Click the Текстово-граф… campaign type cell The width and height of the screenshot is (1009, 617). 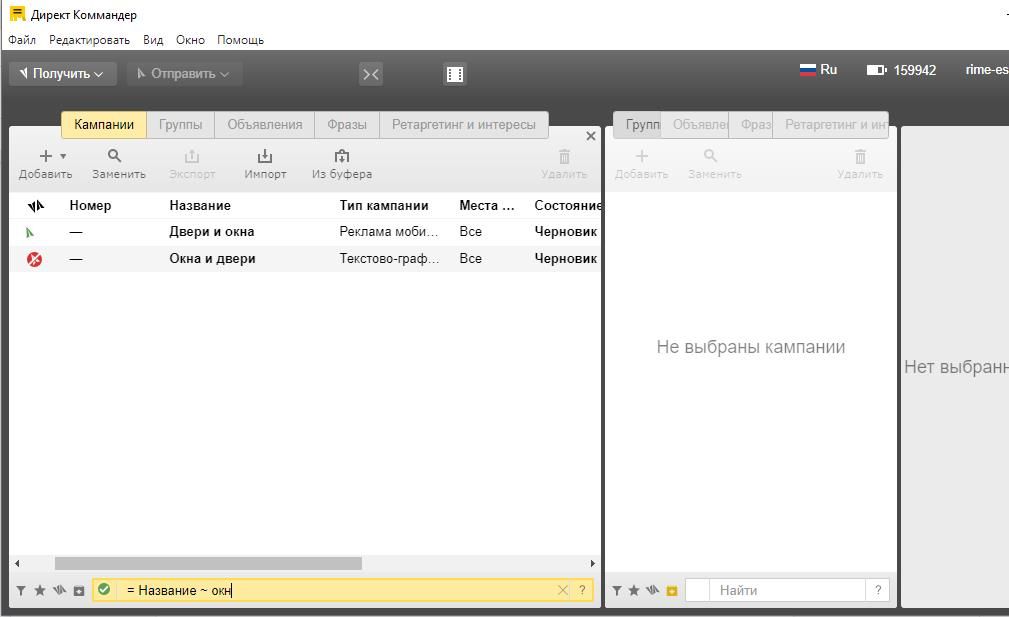[x=389, y=259]
